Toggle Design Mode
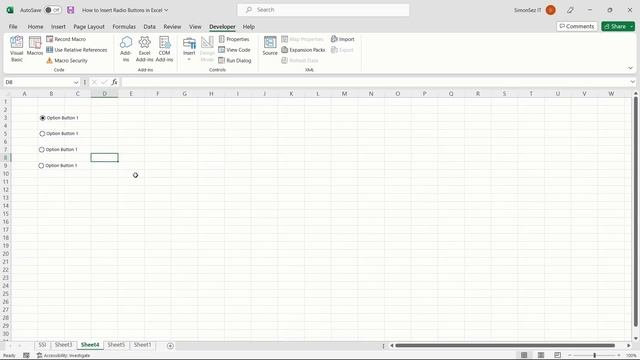 pos(207,49)
